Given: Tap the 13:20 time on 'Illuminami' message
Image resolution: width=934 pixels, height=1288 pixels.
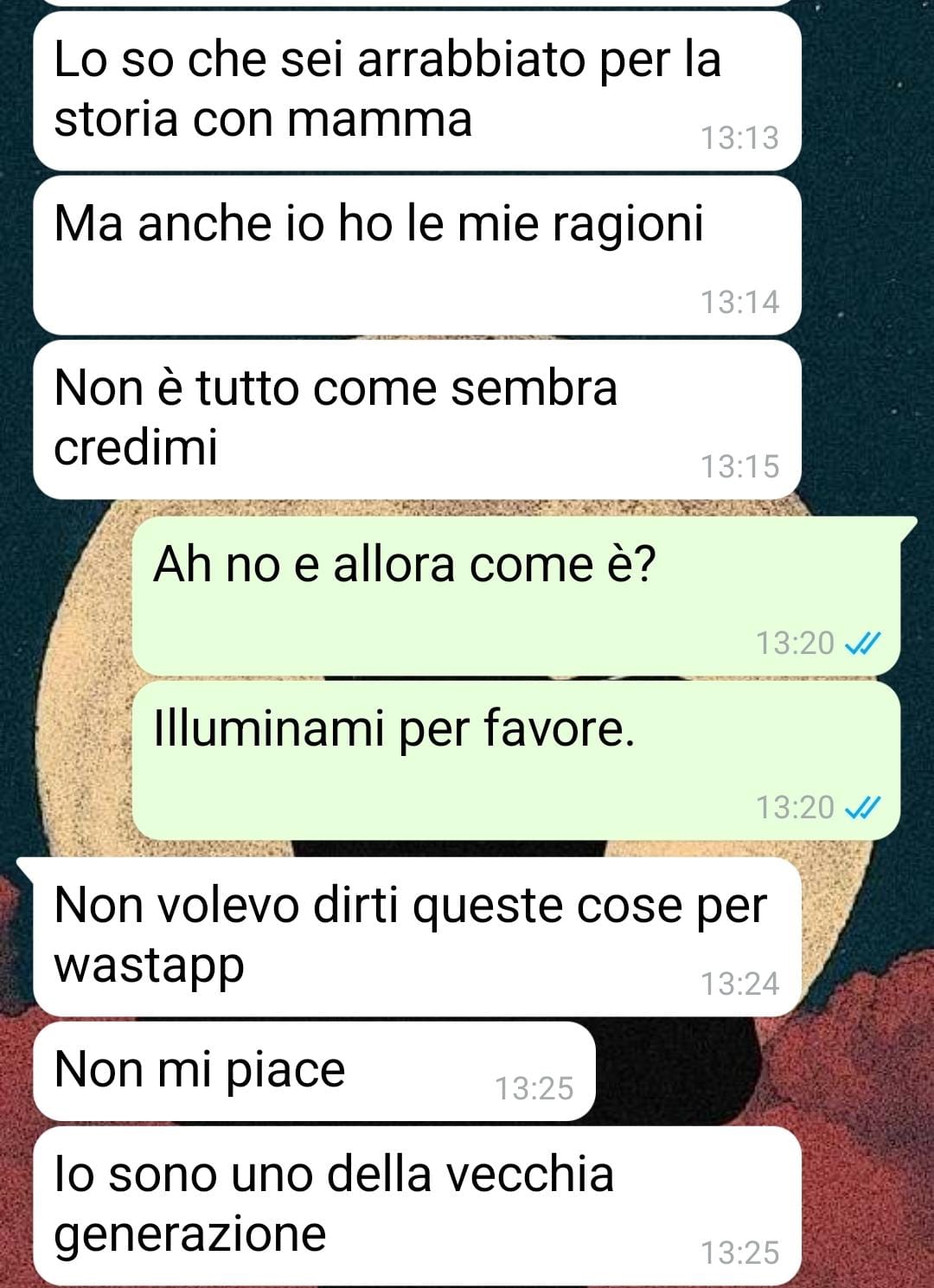Looking at the screenshot, I should click(x=795, y=807).
